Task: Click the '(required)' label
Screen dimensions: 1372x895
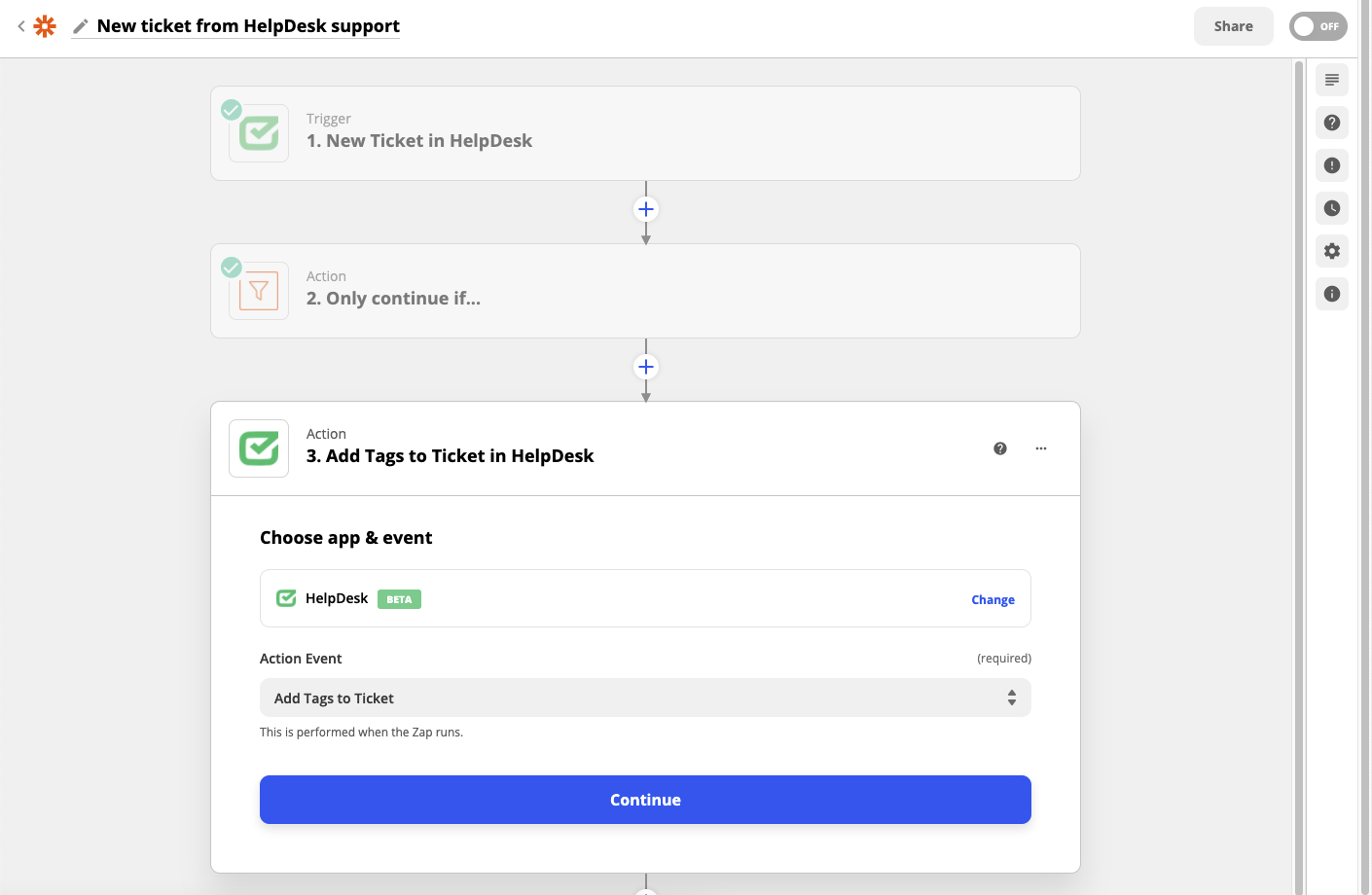Action: pyautogui.click(x=1004, y=659)
